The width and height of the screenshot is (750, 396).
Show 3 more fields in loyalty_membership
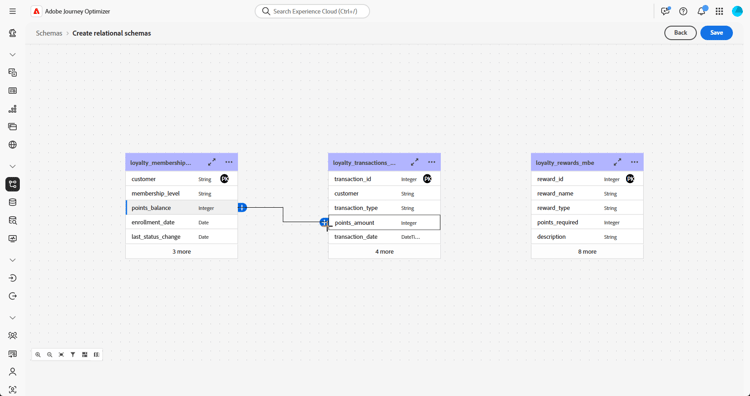181,252
